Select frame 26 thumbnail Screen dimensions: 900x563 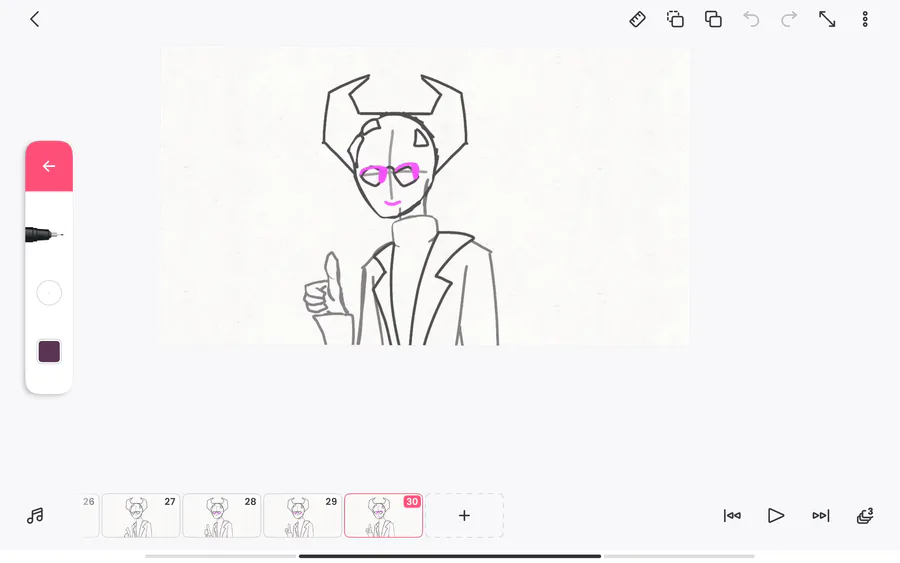(91, 515)
